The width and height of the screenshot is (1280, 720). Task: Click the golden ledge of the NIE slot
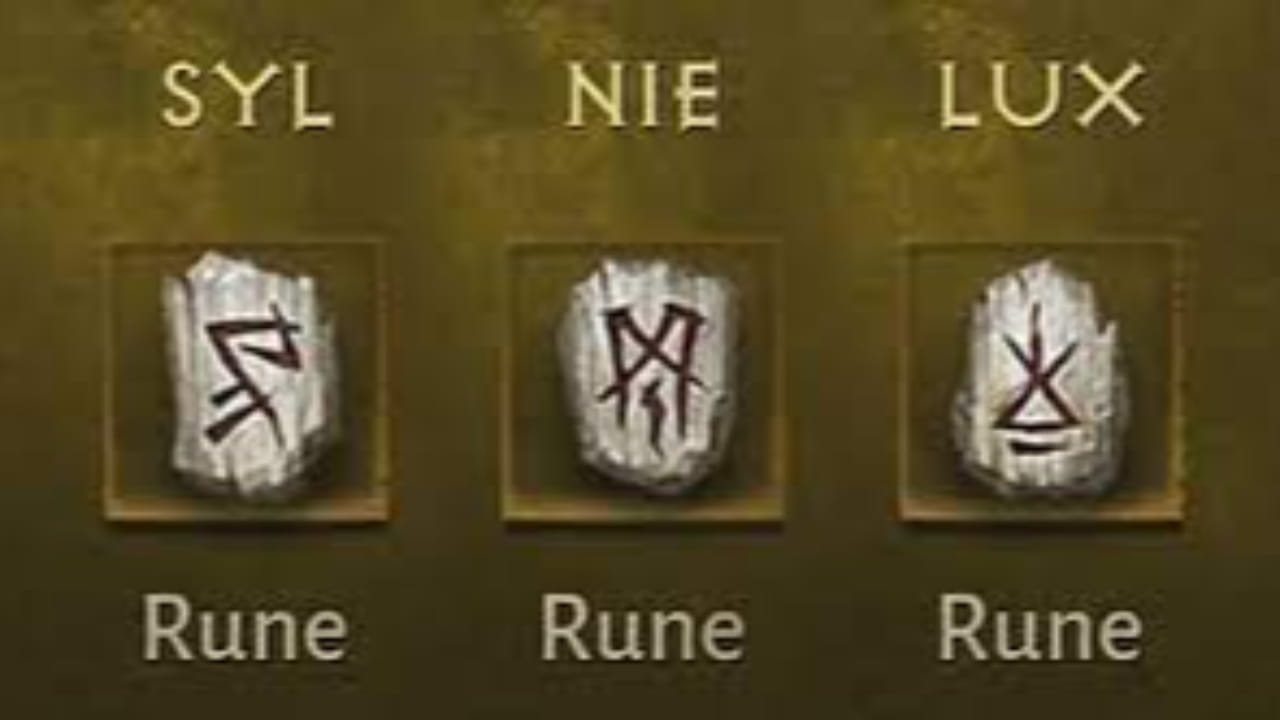coord(643,508)
